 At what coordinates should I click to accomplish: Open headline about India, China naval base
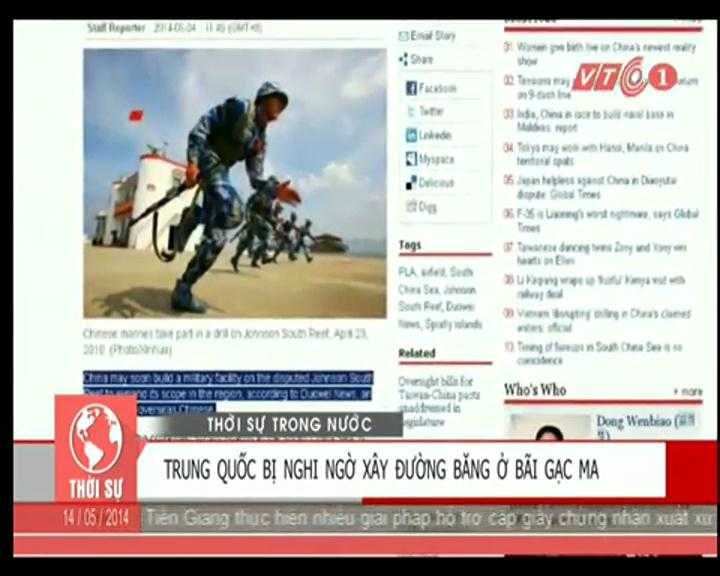coord(595,121)
